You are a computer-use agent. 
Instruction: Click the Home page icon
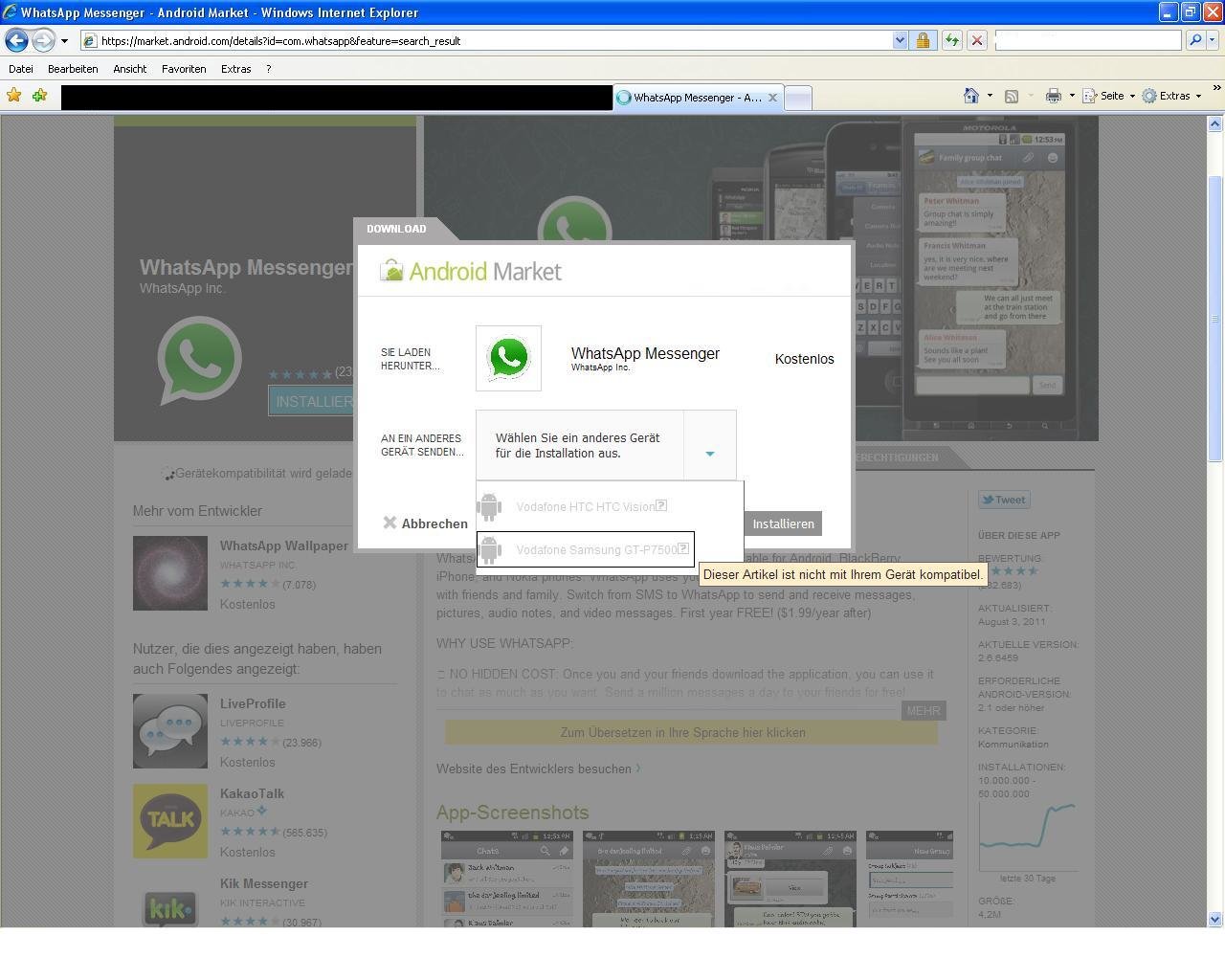pos(970,96)
